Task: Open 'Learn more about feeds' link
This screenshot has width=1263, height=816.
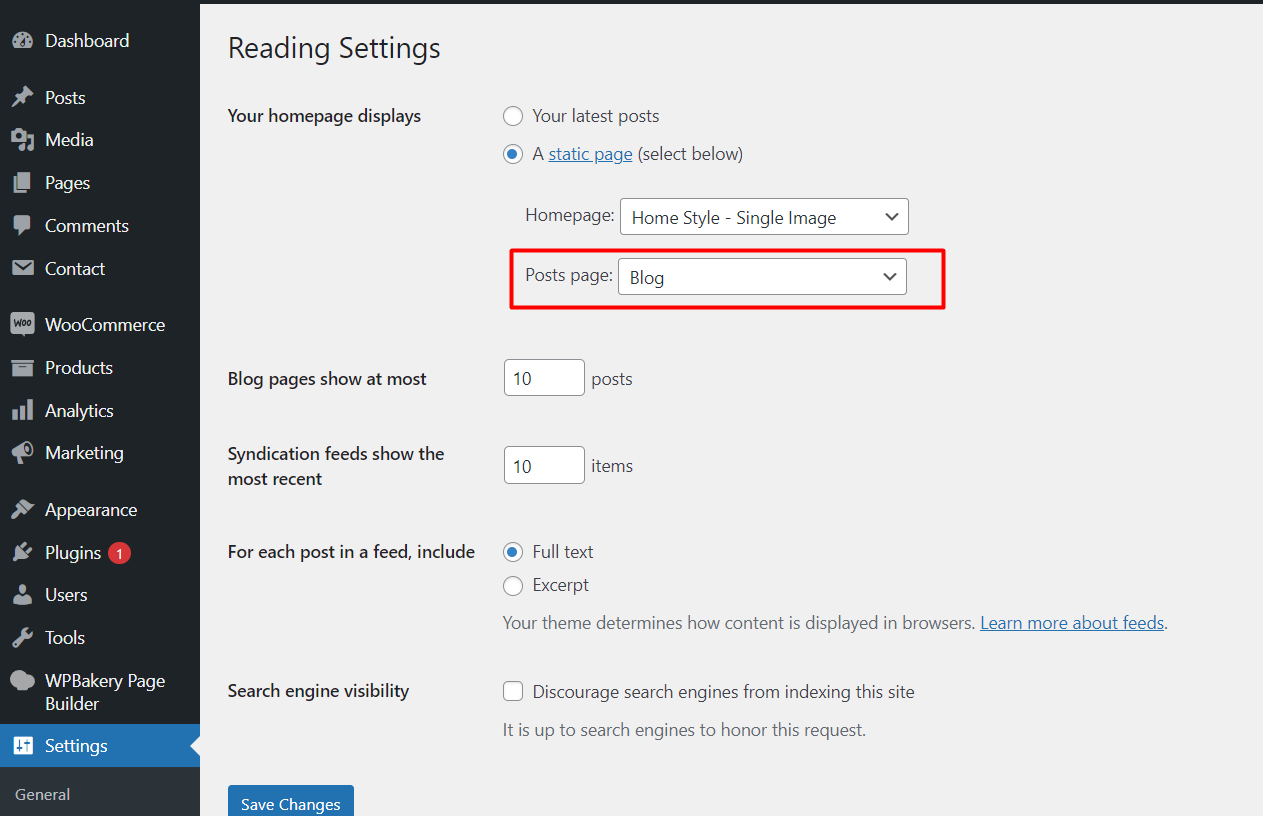Action: click(1072, 623)
